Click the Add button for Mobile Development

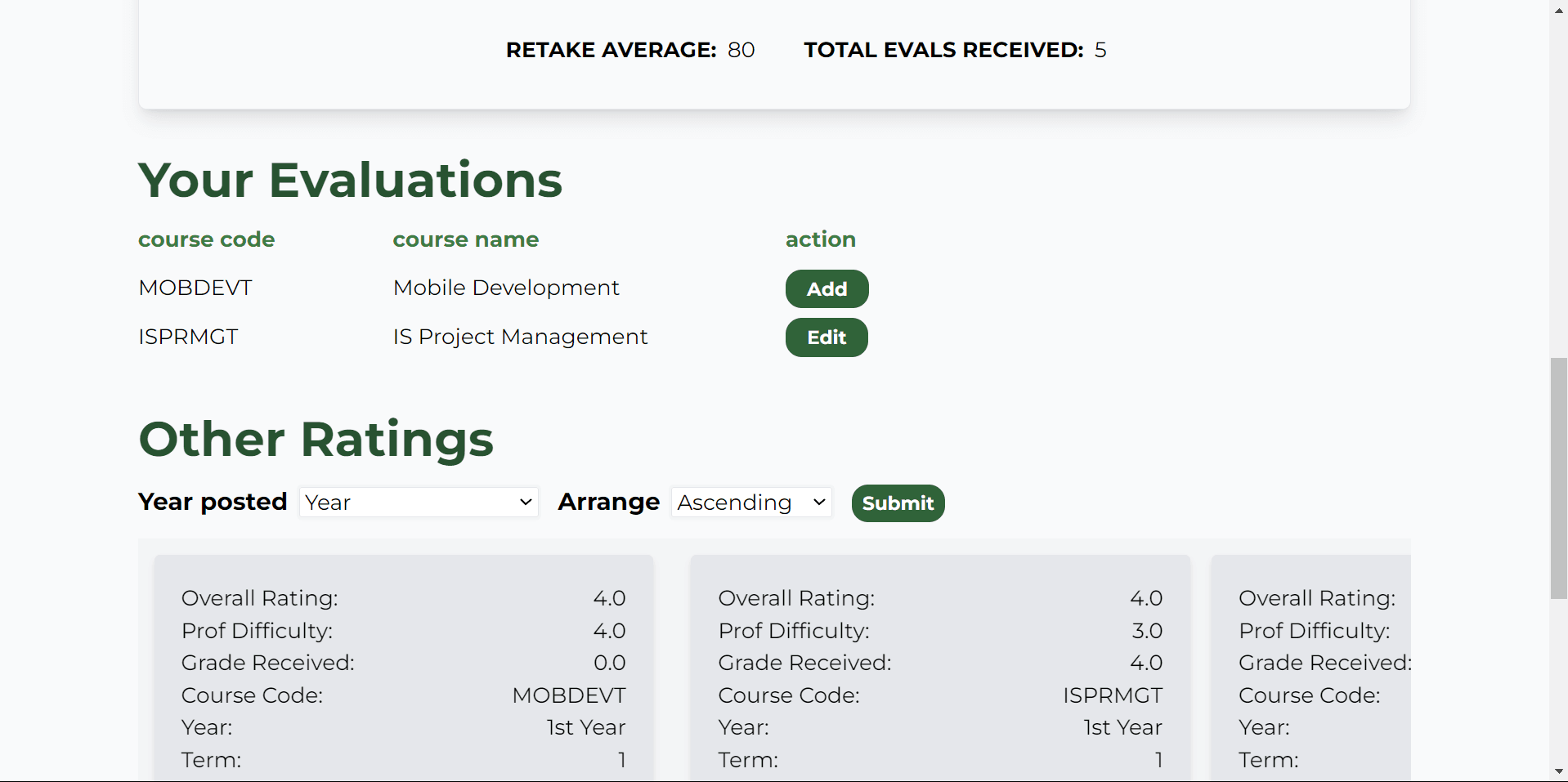coord(826,288)
